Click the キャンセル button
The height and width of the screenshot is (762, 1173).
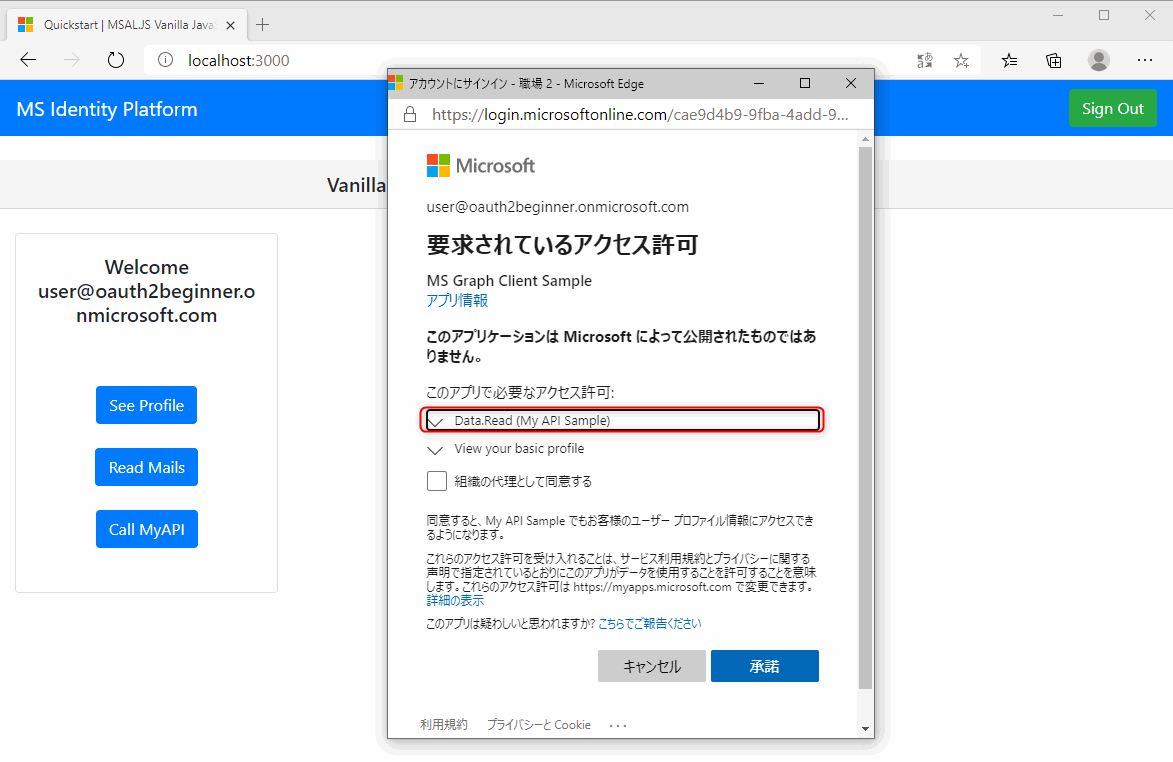(x=652, y=666)
